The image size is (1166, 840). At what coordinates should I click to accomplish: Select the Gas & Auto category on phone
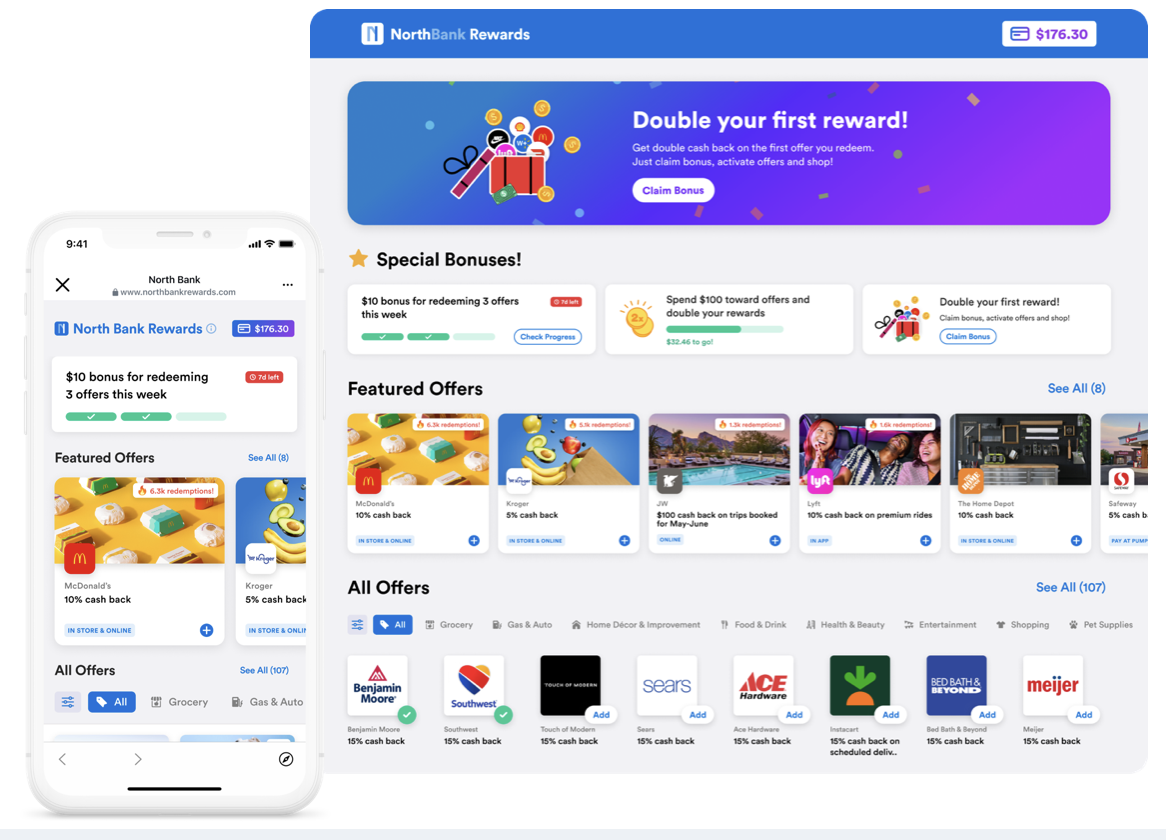(268, 702)
